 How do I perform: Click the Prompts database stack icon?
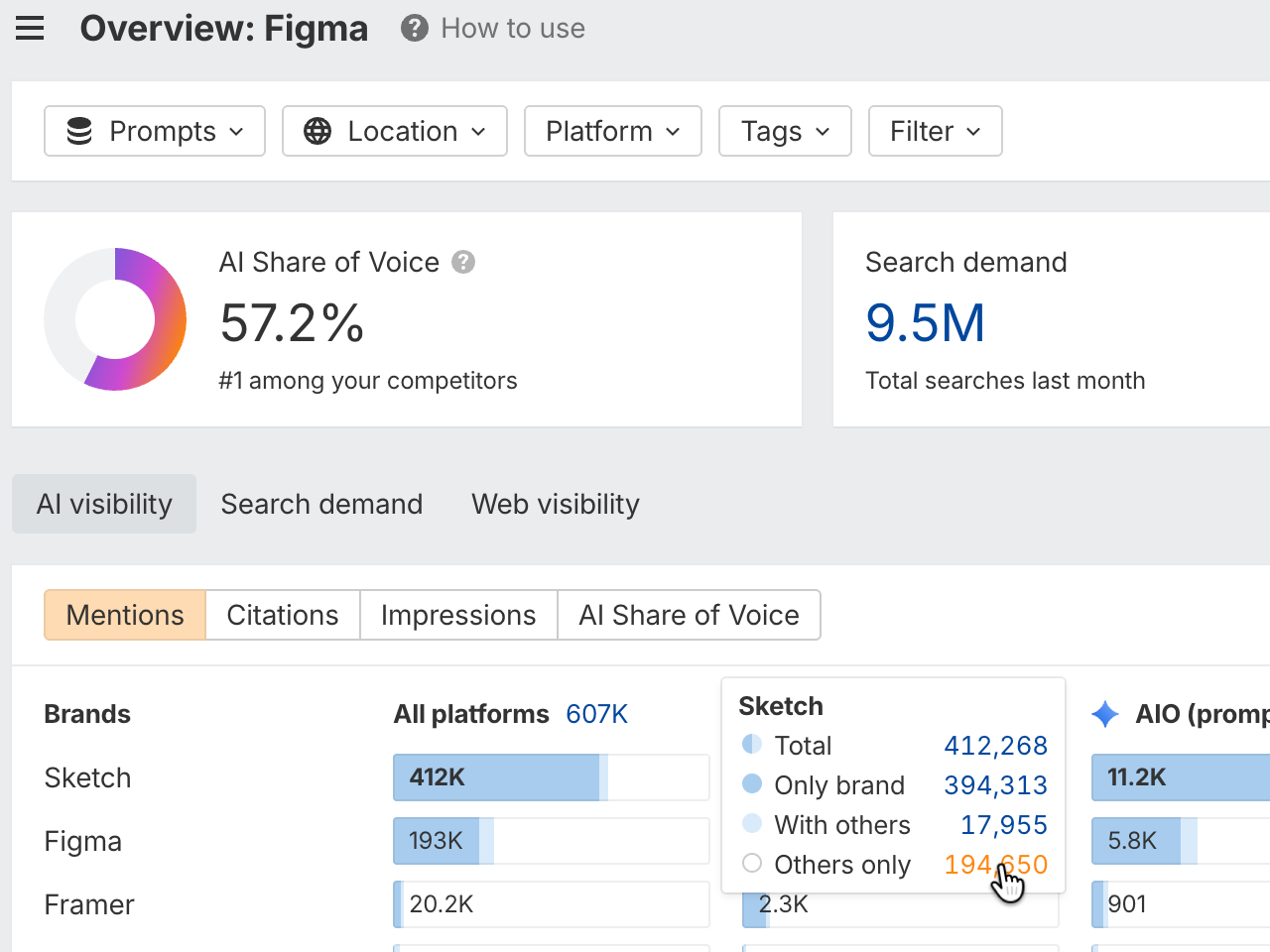click(x=79, y=131)
